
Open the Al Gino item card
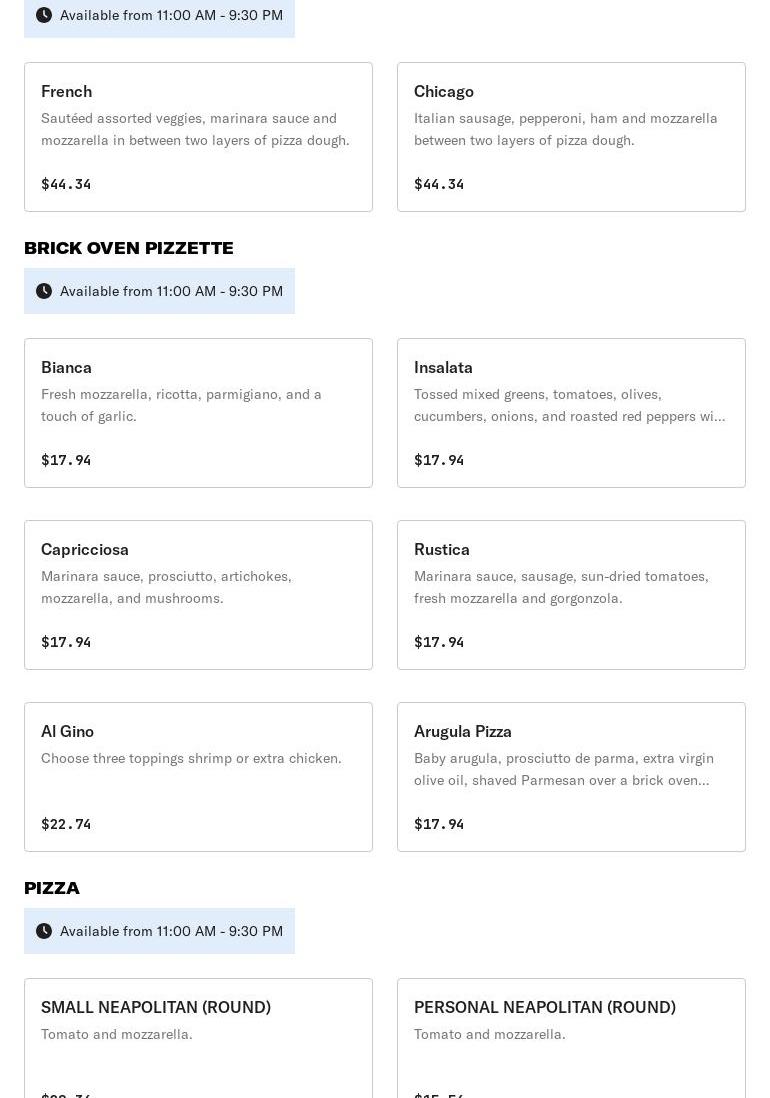pyautogui.click(x=198, y=777)
